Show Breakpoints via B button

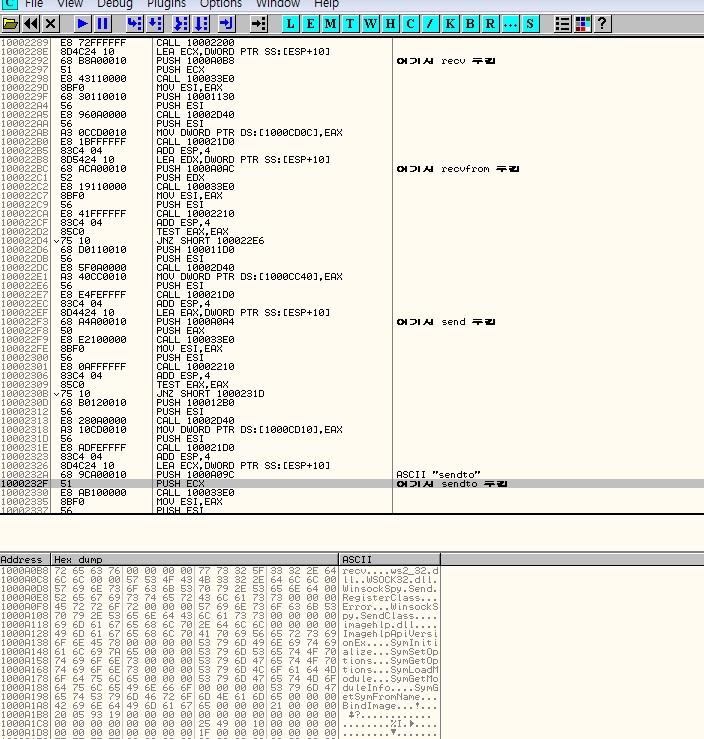(x=470, y=24)
